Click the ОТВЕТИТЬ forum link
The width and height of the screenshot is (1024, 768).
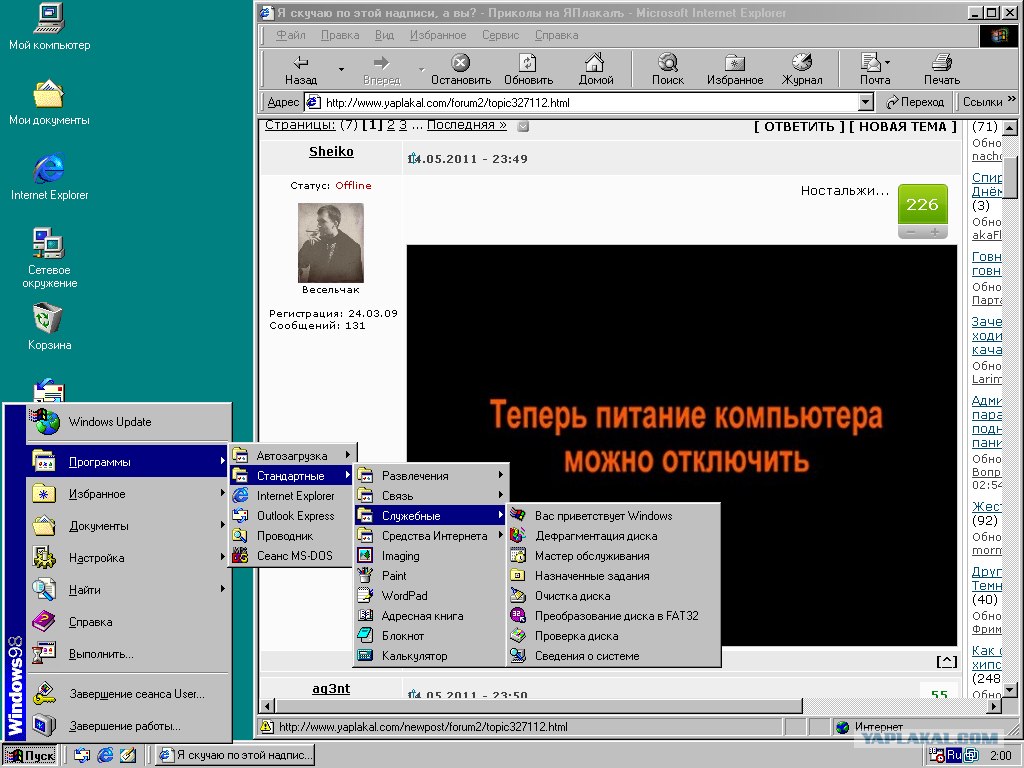click(x=799, y=127)
